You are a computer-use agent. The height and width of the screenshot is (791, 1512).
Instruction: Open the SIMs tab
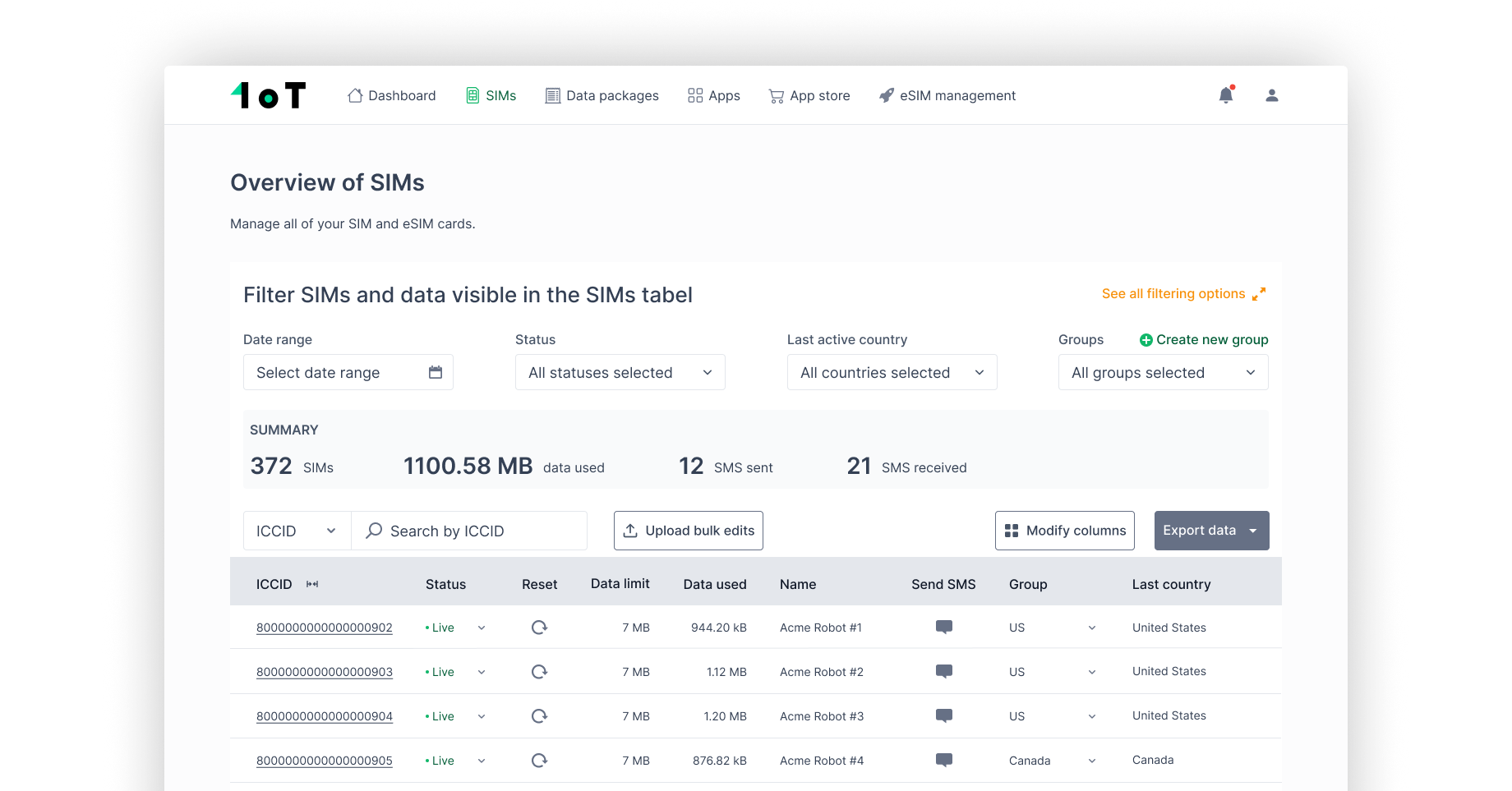coord(491,95)
